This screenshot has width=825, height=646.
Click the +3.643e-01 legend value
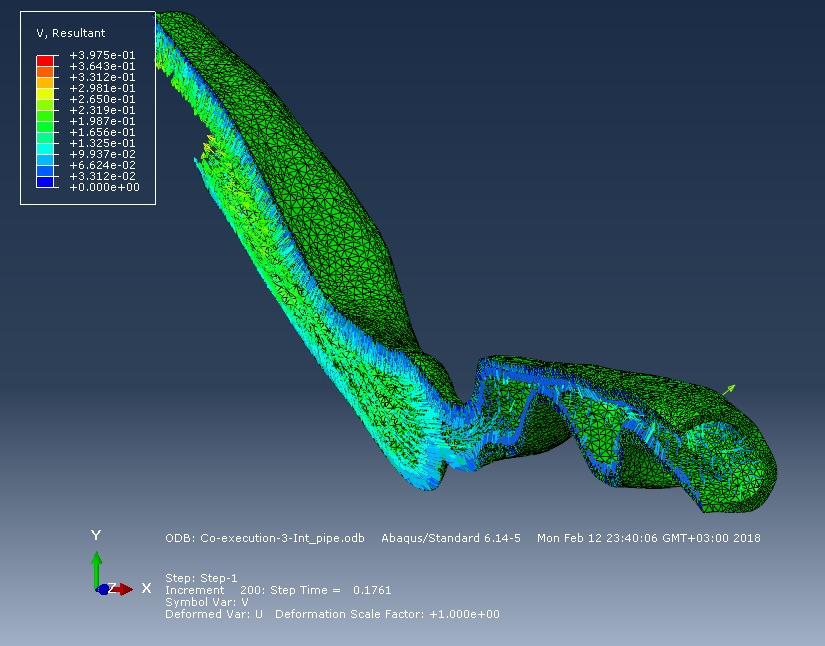pos(102,66)
